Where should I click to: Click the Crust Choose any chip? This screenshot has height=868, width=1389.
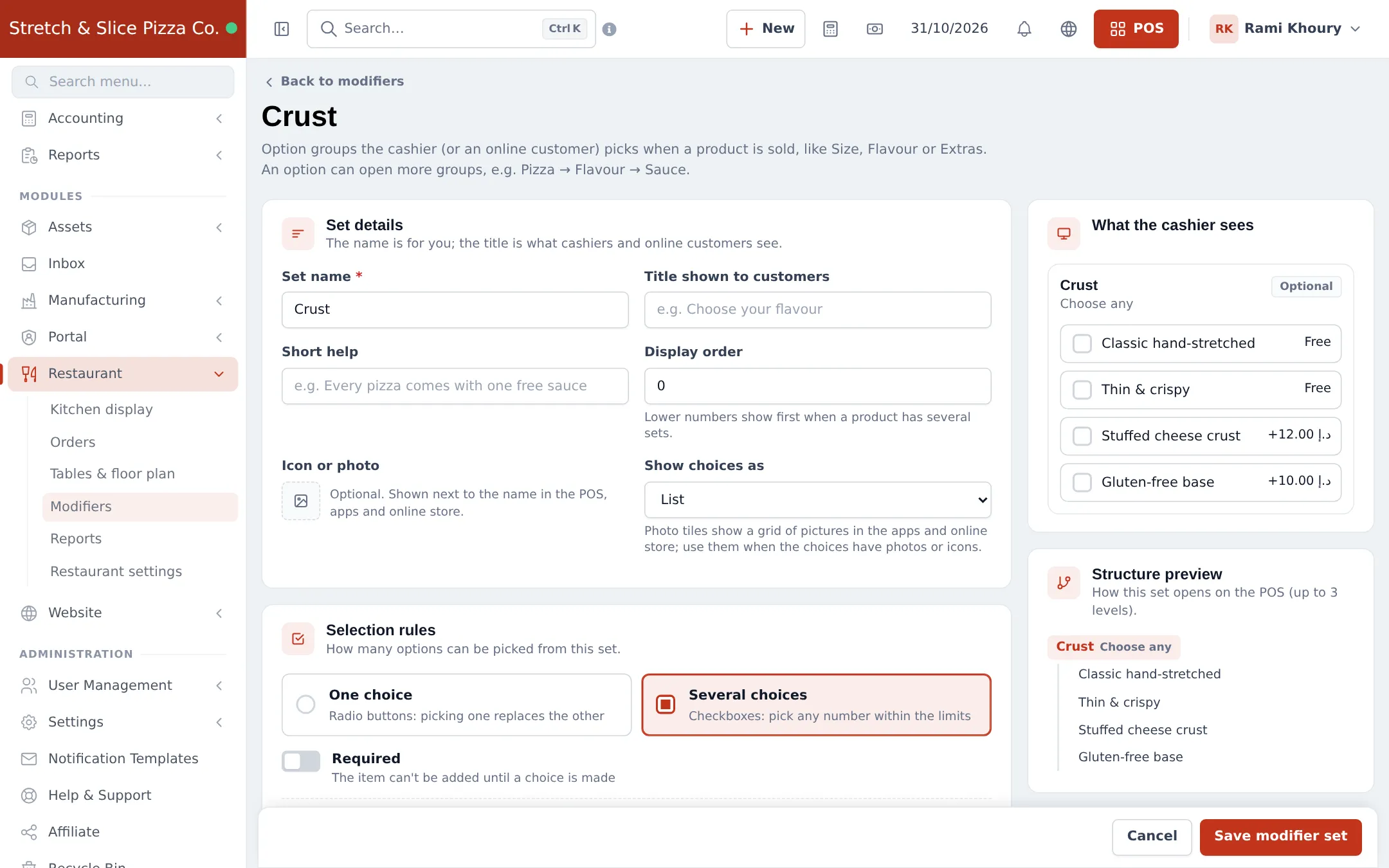pos(1114,647)
